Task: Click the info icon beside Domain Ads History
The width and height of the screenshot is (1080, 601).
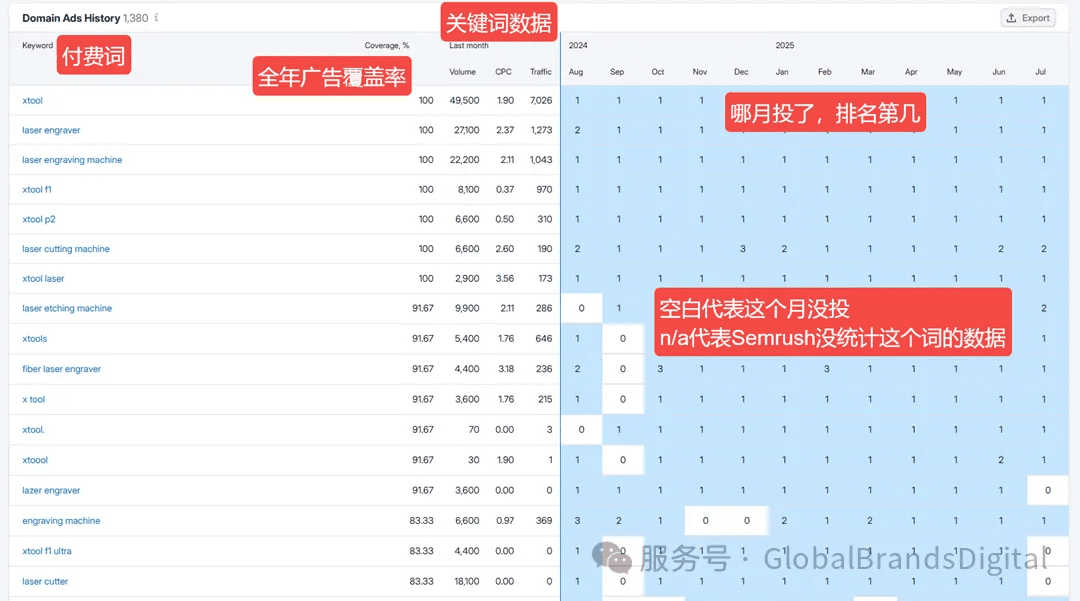Action: click(x=156, y=17)
